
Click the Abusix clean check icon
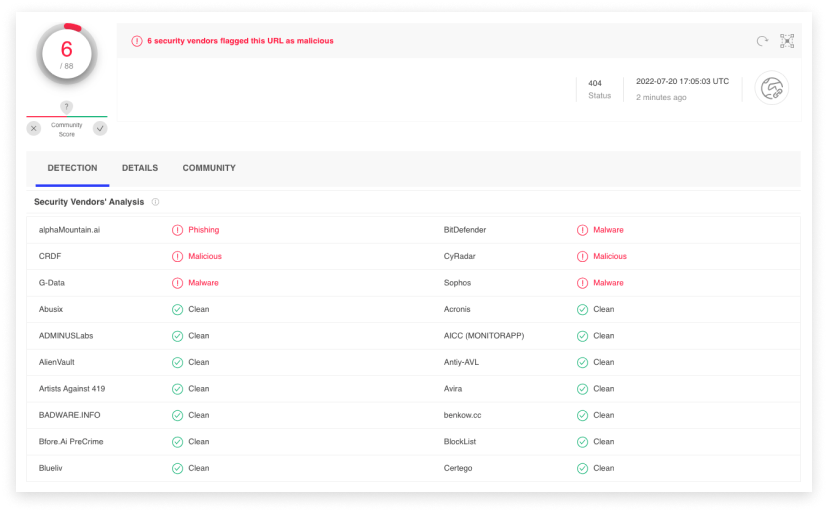click(177, 309)
